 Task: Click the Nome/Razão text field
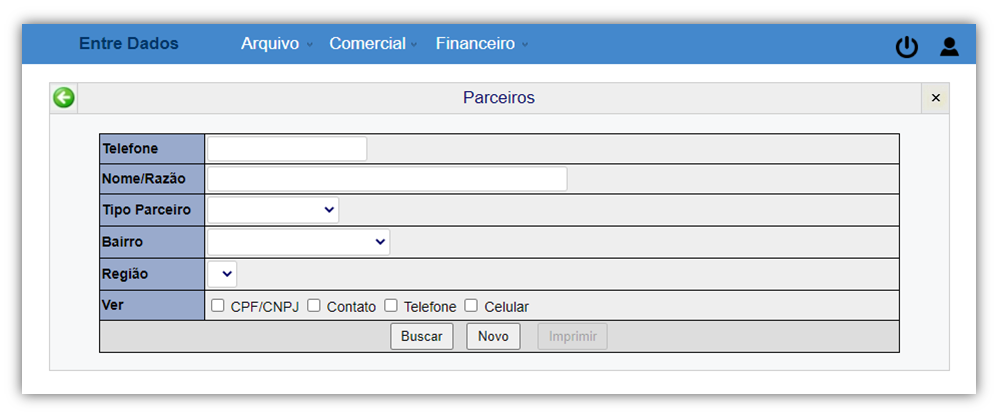click(387, 179)
